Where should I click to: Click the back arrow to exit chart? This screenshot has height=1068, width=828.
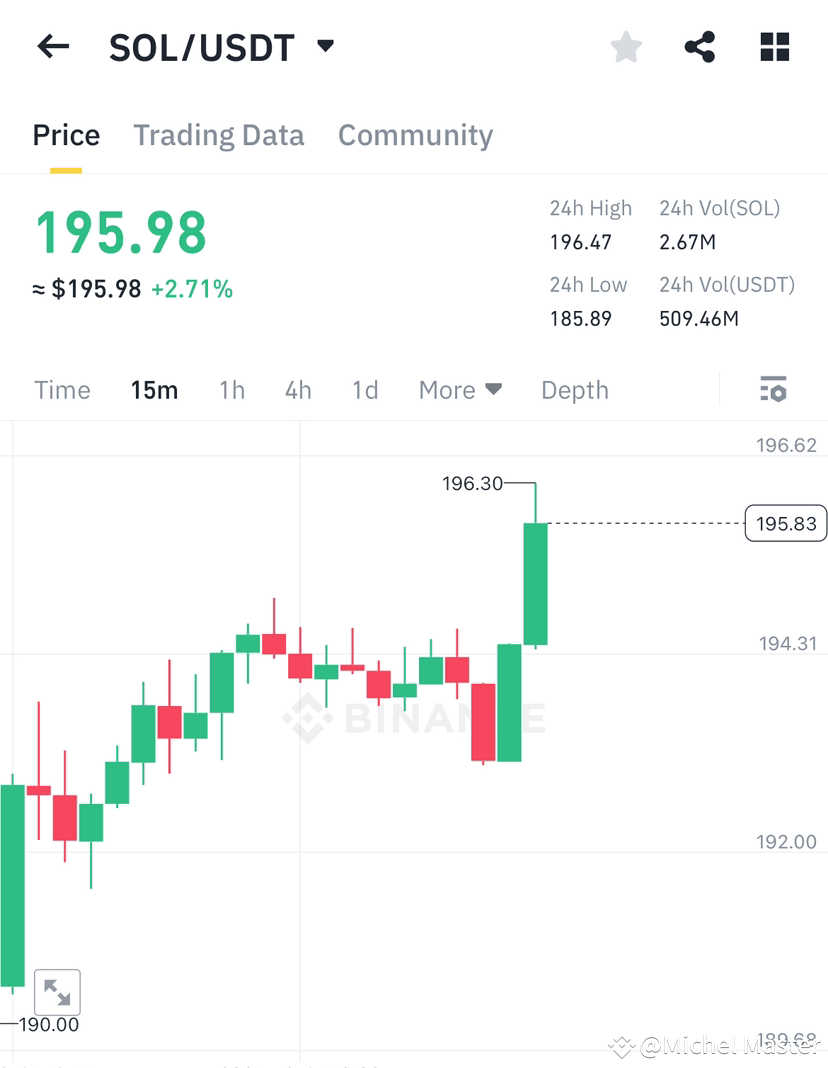[x=52, y=46]
